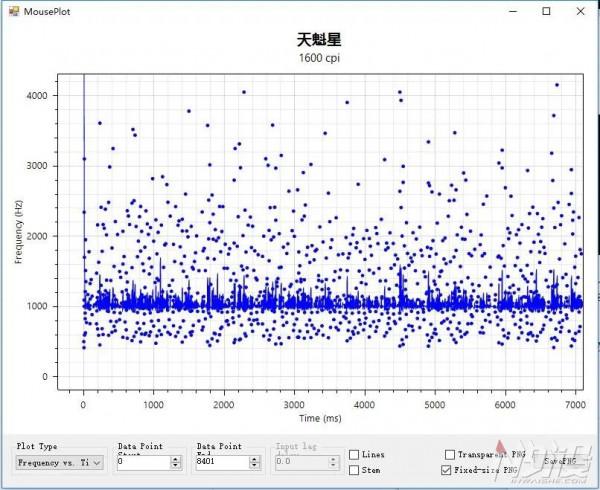Enable the Transparent PNG checkbox

click(450, 454)
